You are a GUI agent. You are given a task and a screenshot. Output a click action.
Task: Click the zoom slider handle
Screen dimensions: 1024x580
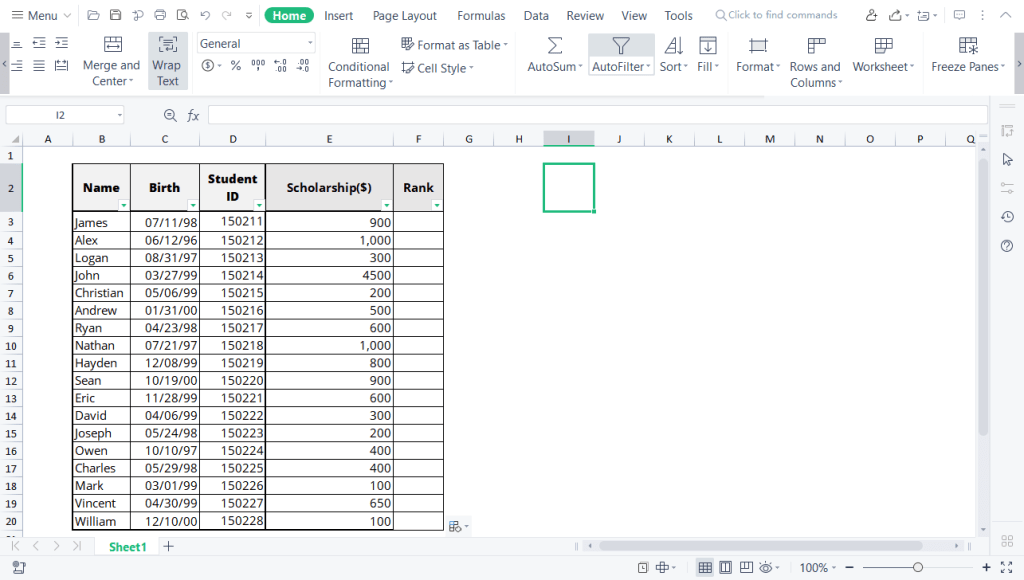(x=917, y=568)
